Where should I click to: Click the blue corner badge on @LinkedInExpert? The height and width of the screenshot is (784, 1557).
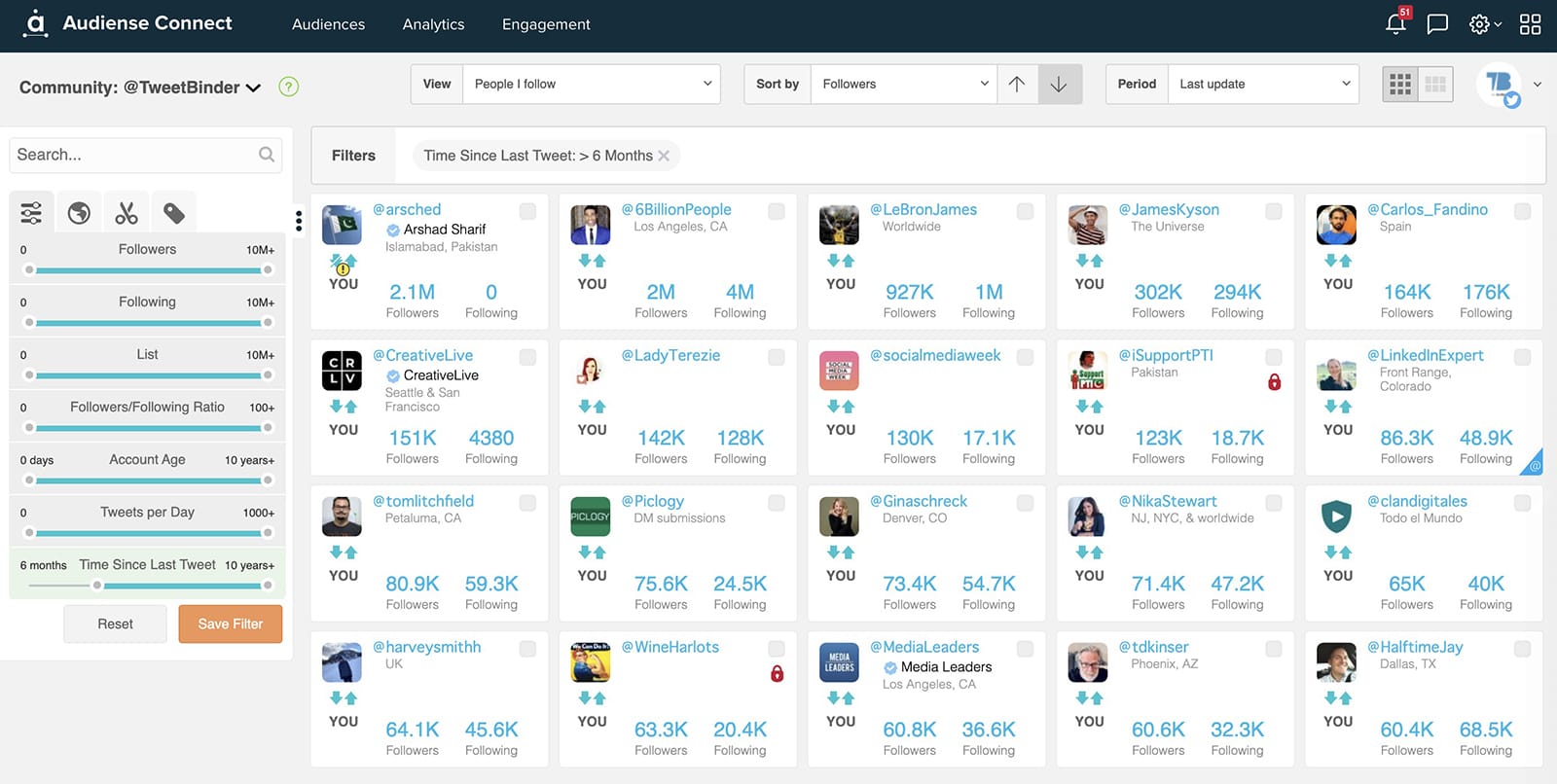point(1533,463)
